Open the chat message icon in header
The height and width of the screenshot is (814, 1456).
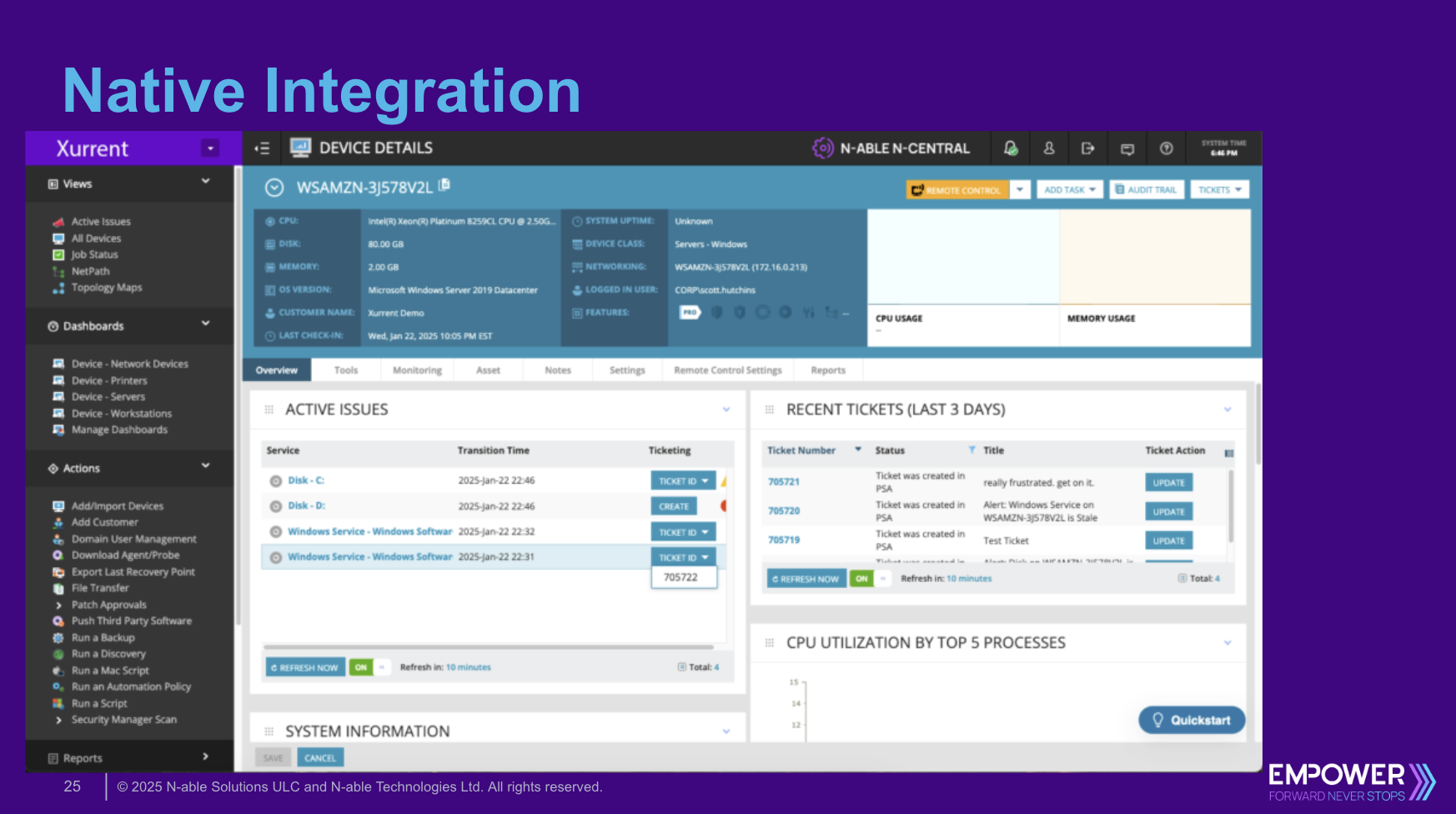(x=1127, y=149)
